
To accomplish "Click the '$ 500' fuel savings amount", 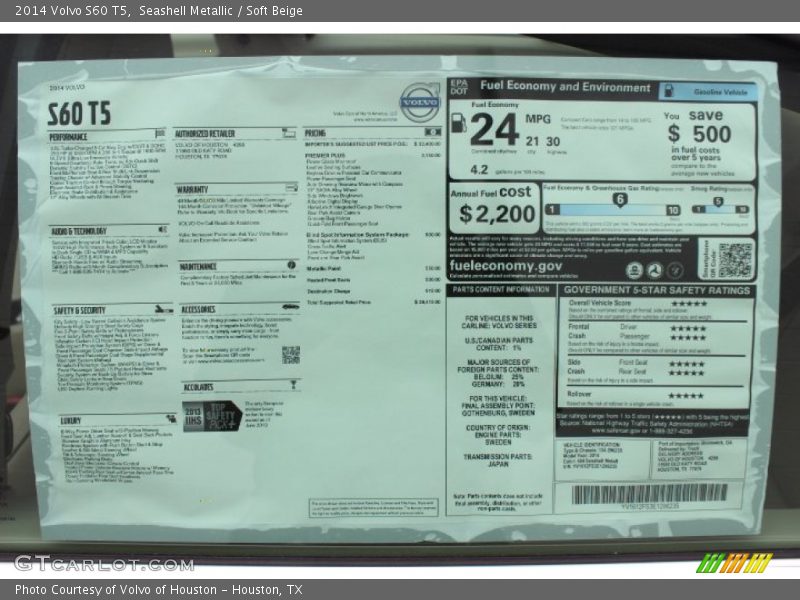I will coord(699,134).
